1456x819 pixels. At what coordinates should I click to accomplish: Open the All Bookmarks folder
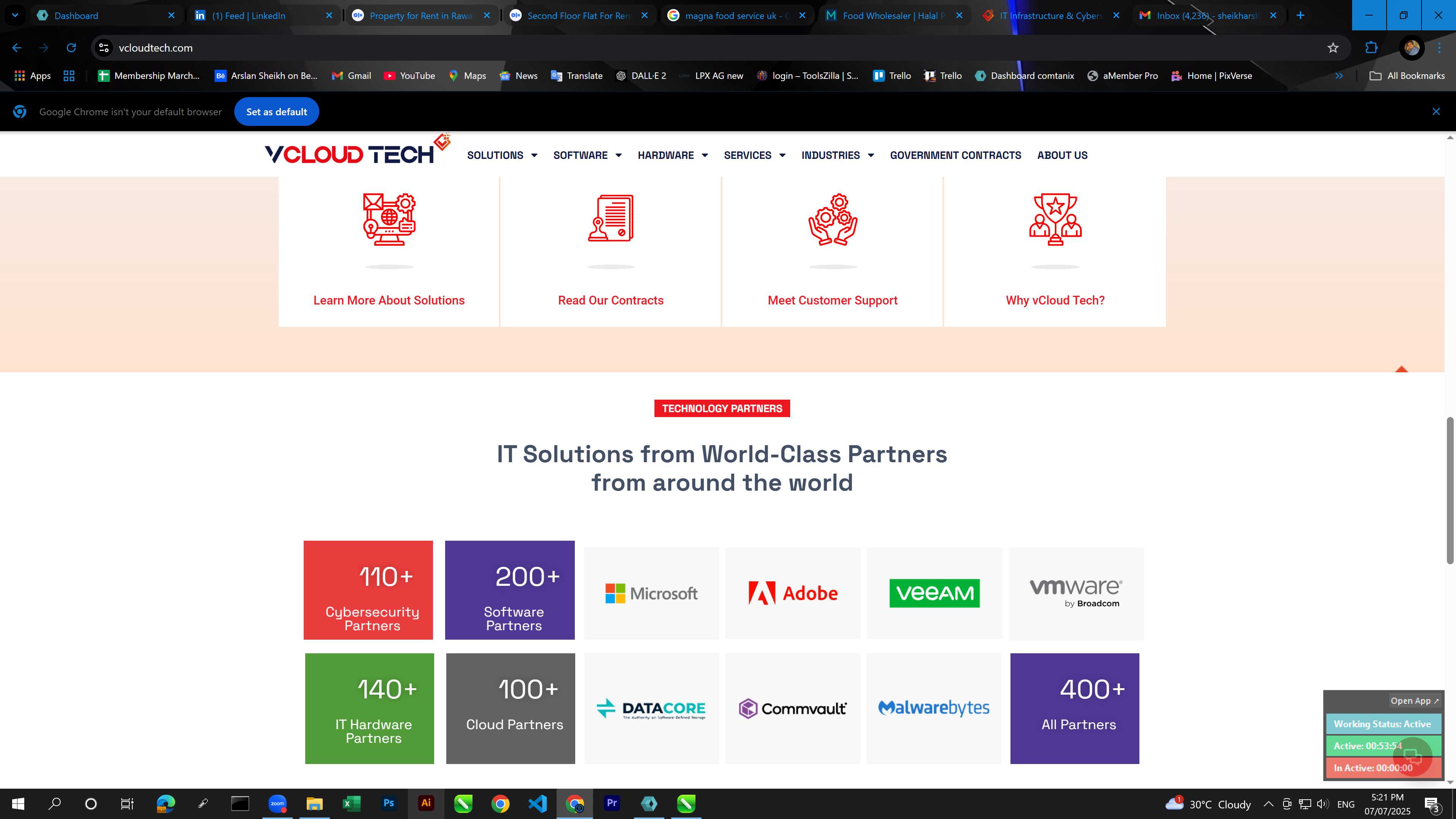1407,76
